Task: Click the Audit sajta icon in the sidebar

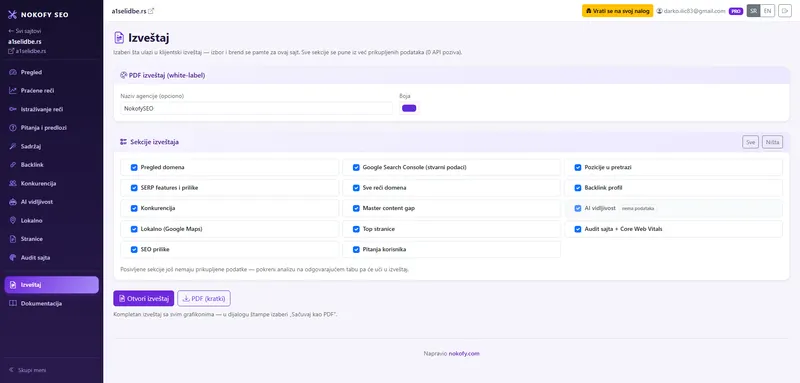Action: (13, 258)
